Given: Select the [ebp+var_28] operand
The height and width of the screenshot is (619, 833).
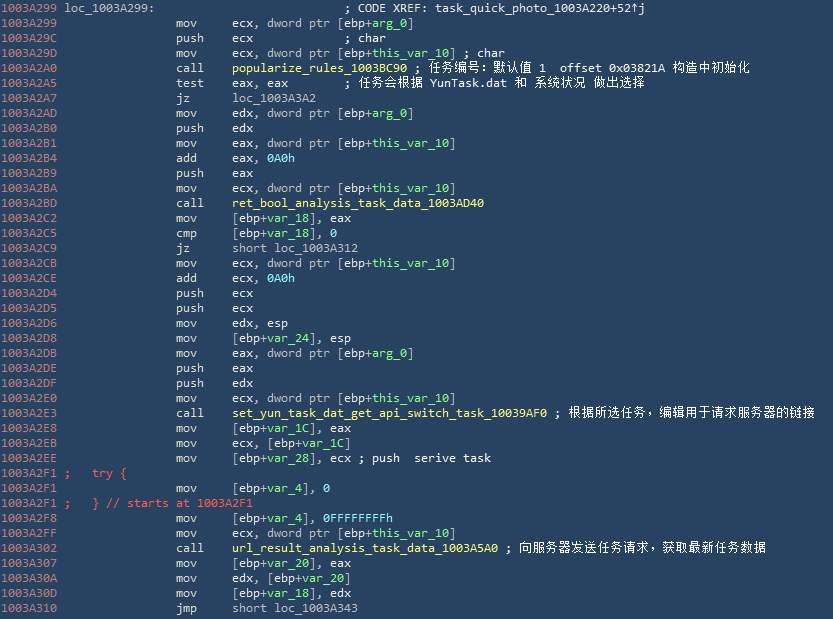Looking at the screenshot, I should [x=267, y=458].
